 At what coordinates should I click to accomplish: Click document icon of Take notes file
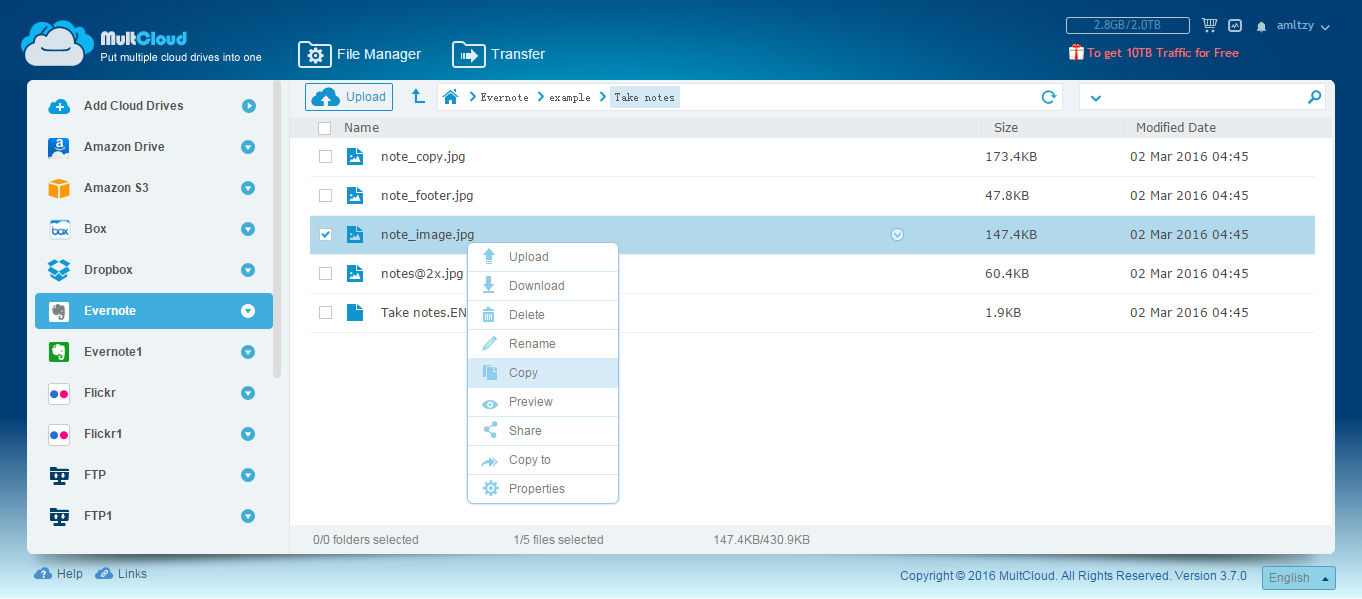click(355, 312)
